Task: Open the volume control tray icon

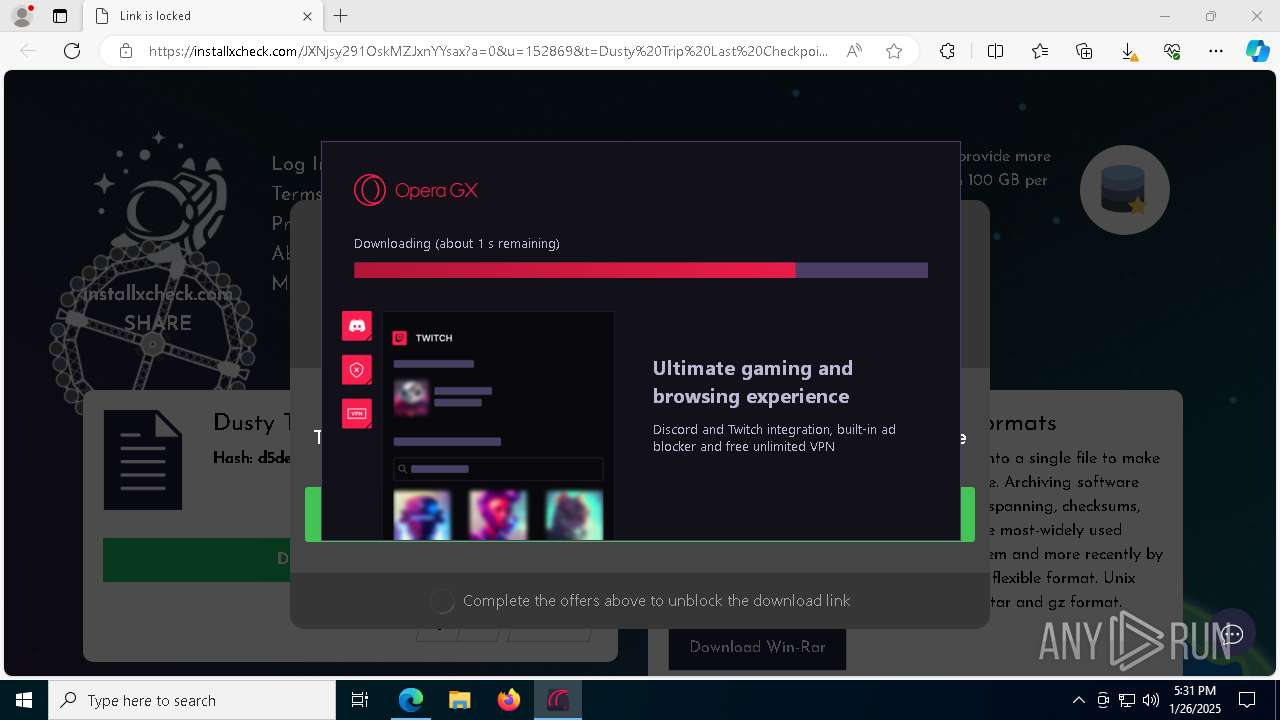Action: point(1151,700)
